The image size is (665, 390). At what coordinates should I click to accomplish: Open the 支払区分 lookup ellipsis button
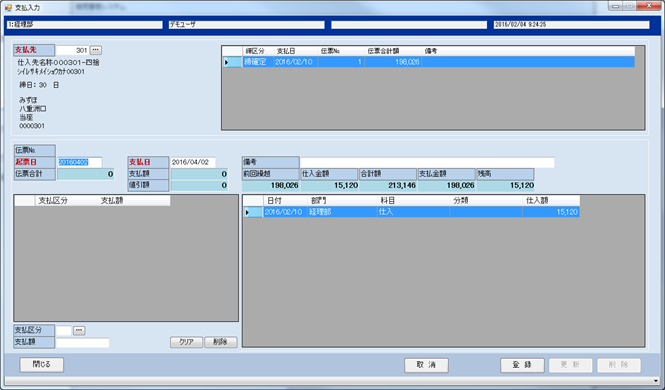pos(79,330)
